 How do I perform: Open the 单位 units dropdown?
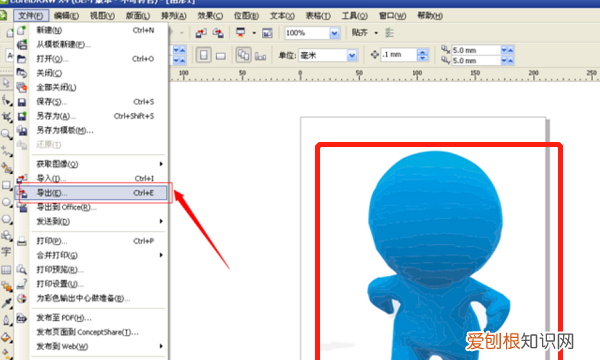coord(352,56)
